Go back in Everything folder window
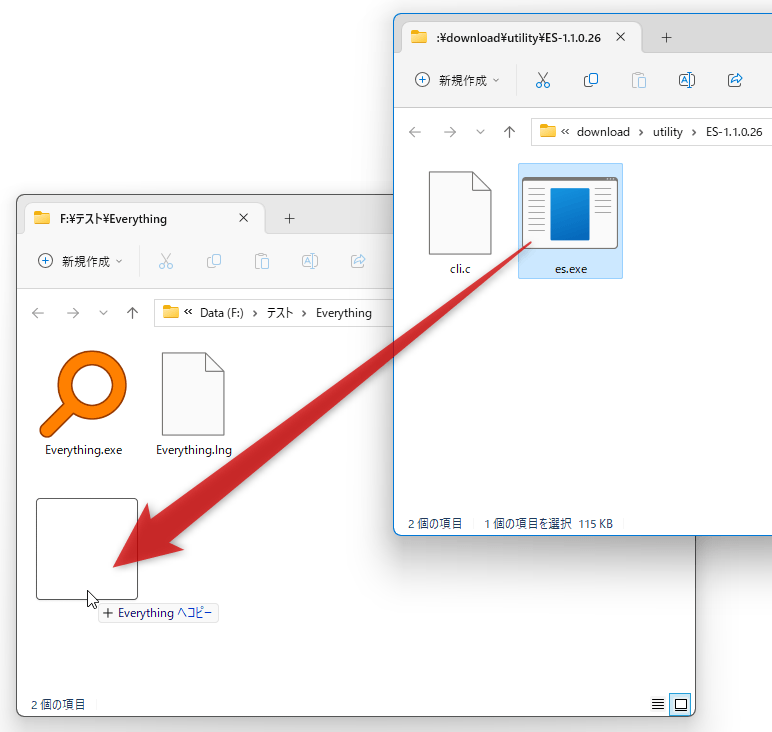Image resolution: width=772 pixels, height=732 pixels. pos(38,313)
